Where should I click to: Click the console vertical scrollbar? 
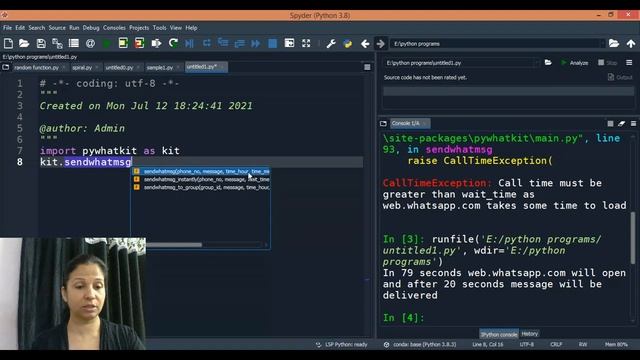click(x=633, y=238)
